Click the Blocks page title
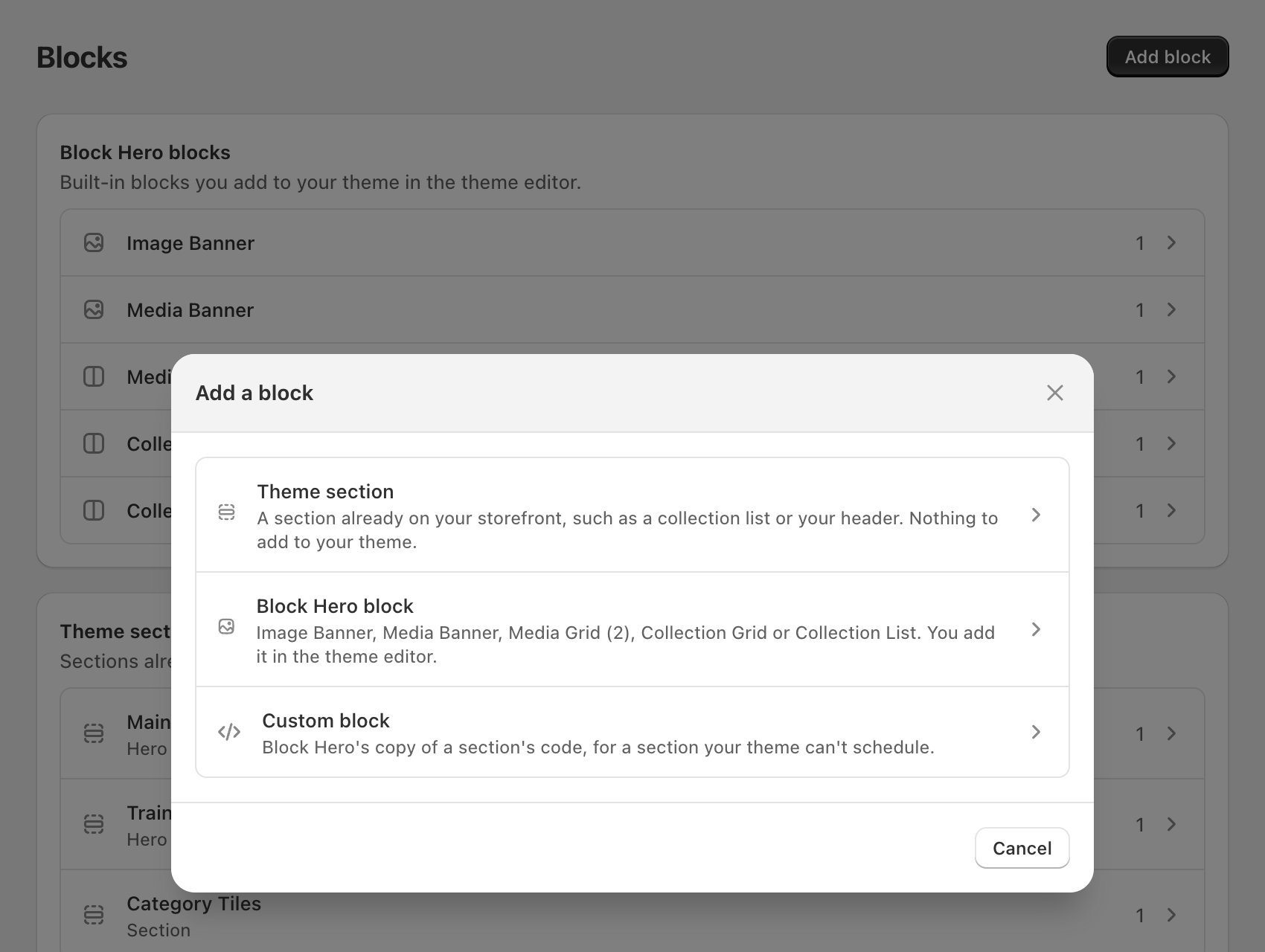The image size is (1265, 952). (82, 57)
